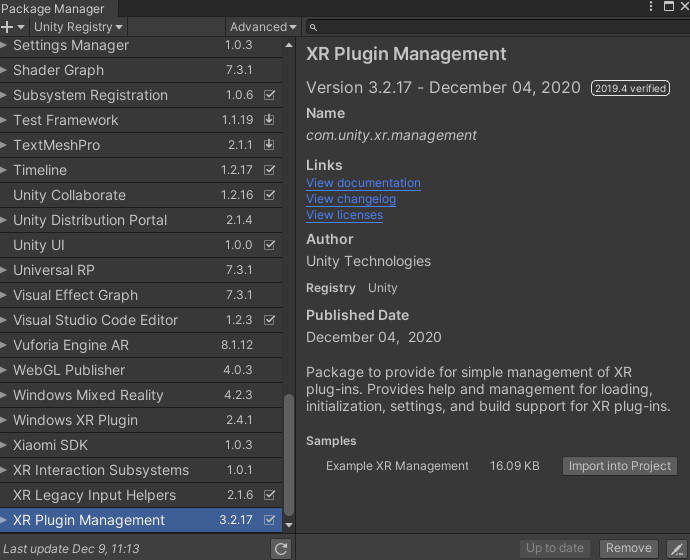Viewport: 690px width, 560px height.
Task: Click the package list scrollbar thumb
Action: pos(289,455)
